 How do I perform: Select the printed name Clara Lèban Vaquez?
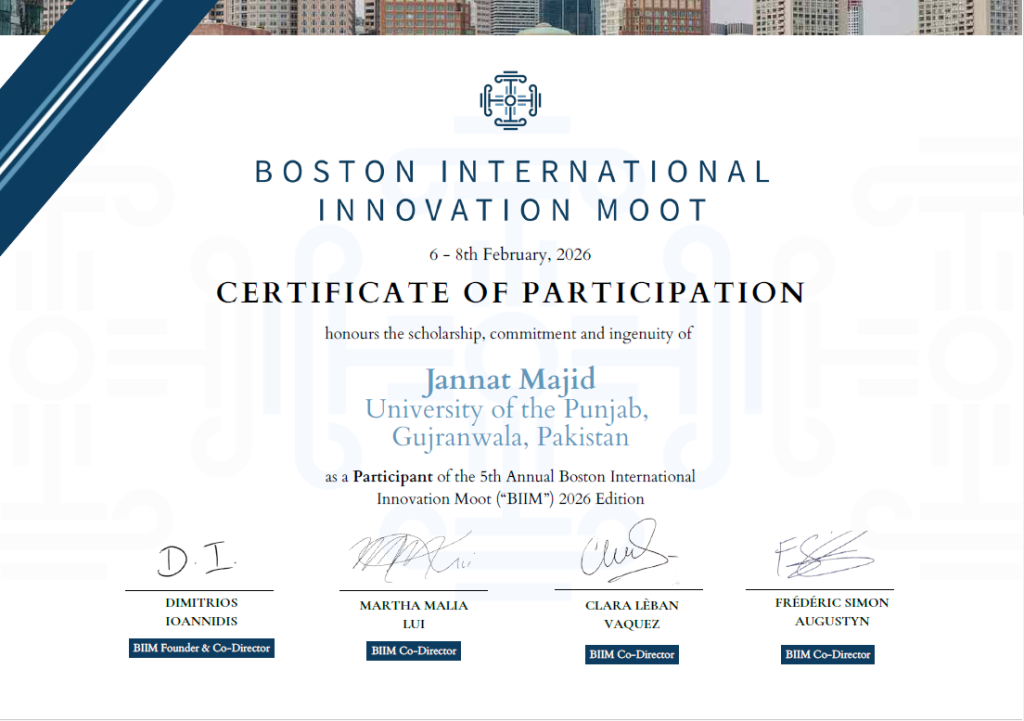(x=630, y=615)
